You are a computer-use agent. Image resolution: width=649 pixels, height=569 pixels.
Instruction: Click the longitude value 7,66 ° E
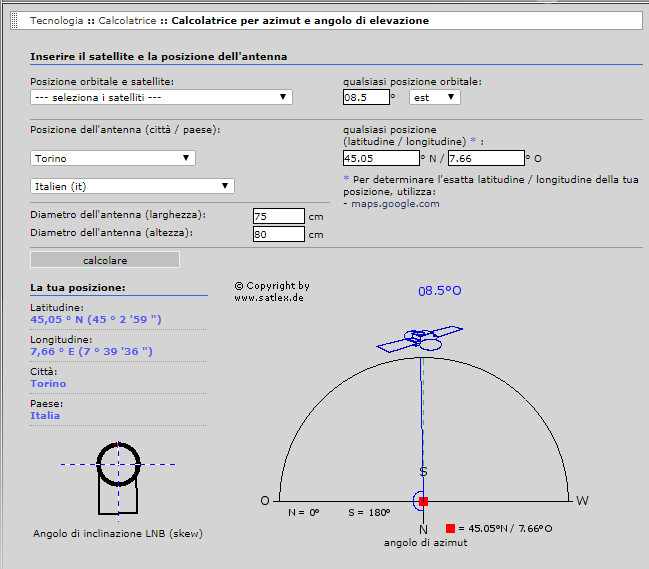[x=91, y=351]
